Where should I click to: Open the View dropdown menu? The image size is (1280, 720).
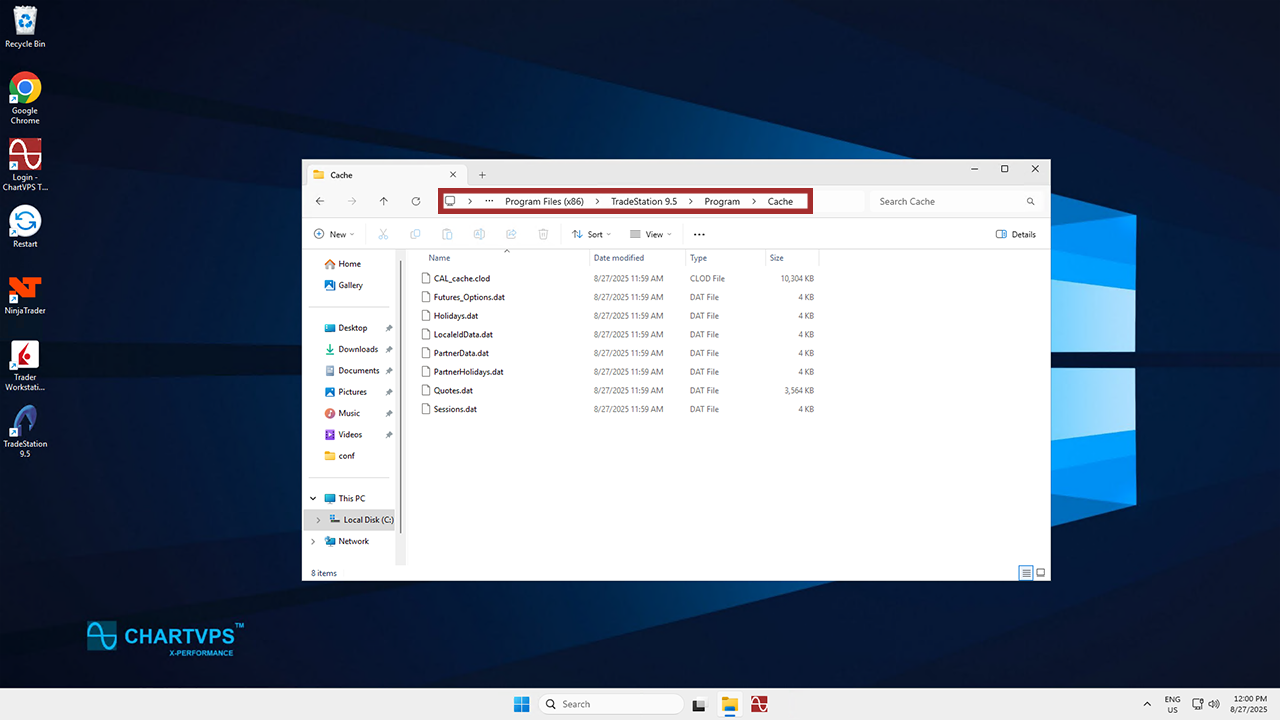point(647,234)
